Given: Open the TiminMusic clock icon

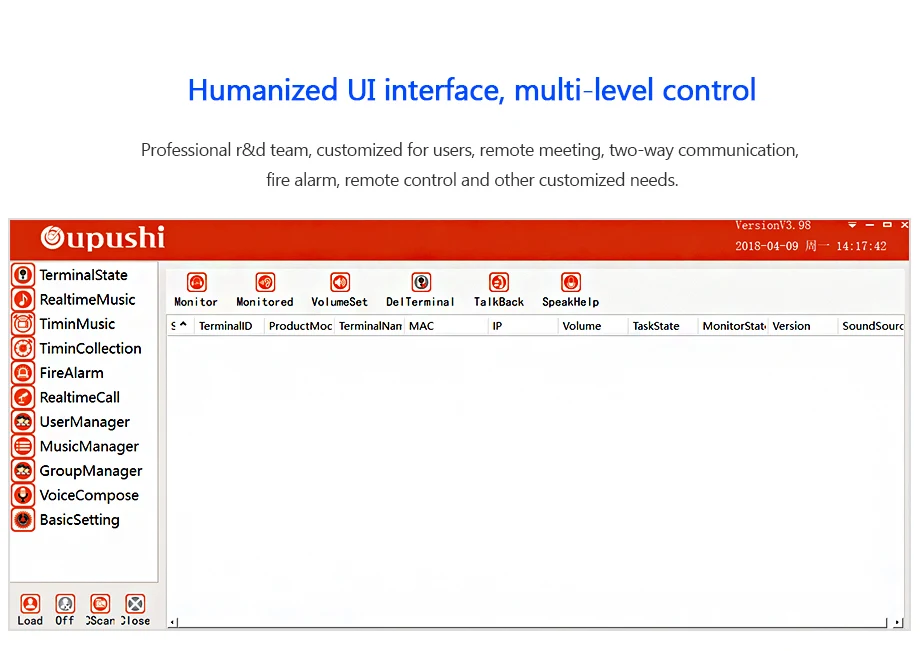Looking at the screenshot, I should [23, 324].
